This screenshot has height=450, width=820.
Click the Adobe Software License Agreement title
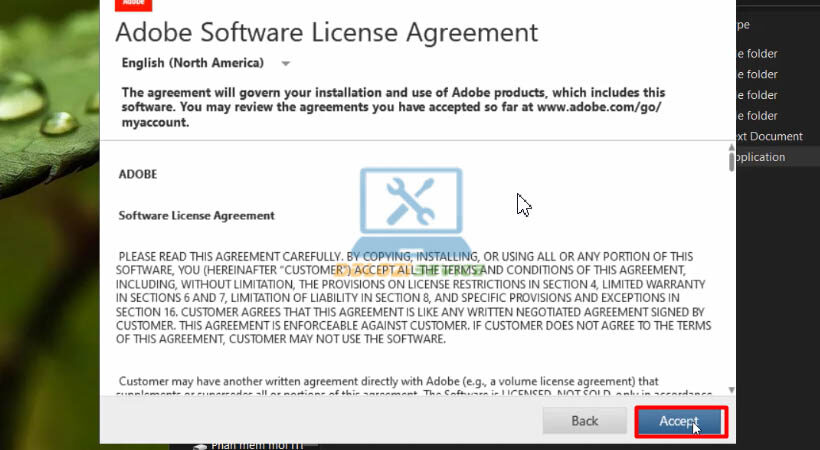tap(326, 32)
